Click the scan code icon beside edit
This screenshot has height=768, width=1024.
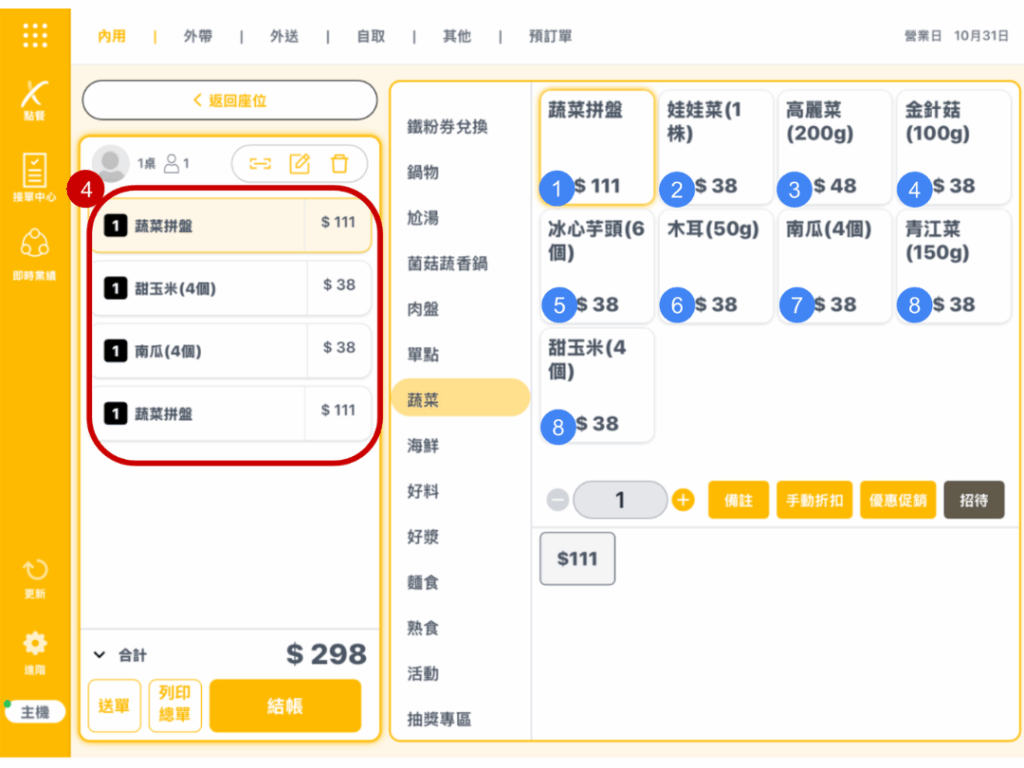(x=260, y=164)
